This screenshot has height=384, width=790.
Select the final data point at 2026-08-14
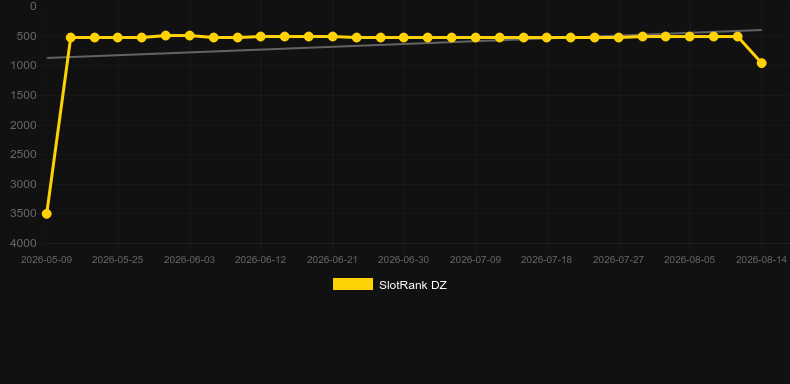pyautogui.click(x=761, y=63)
